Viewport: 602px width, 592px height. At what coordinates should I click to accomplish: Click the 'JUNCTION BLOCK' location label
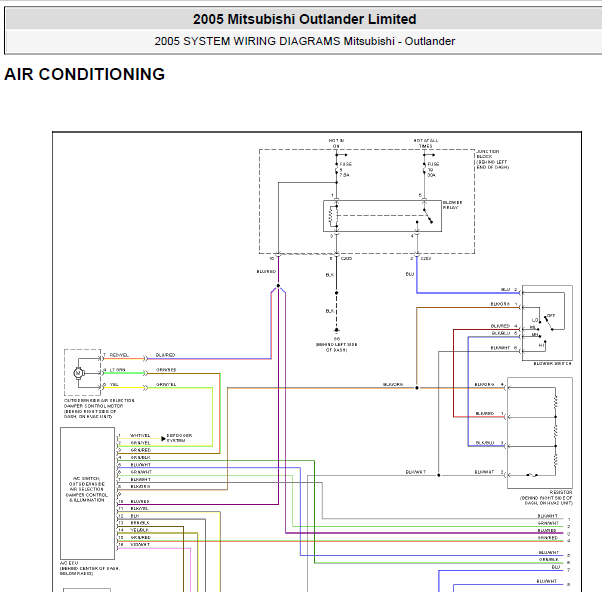[492, 159]
